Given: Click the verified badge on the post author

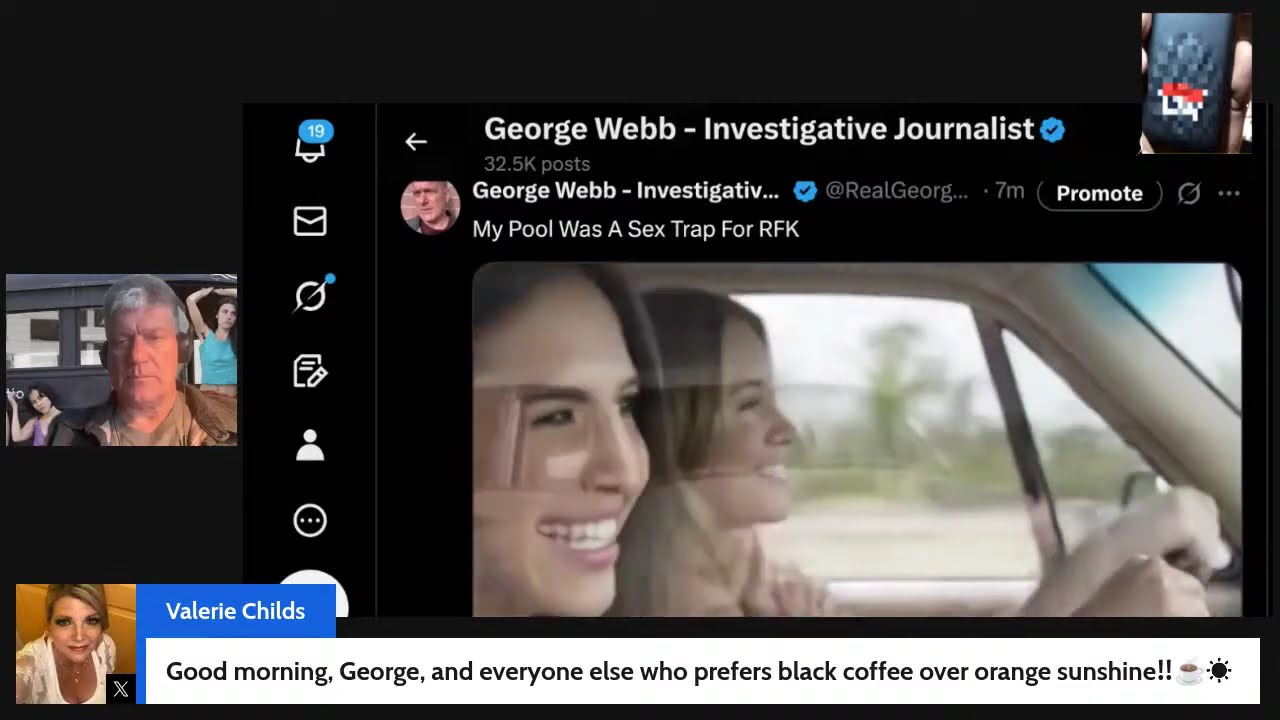Looking at the screenshot, I should click(805, 191).
